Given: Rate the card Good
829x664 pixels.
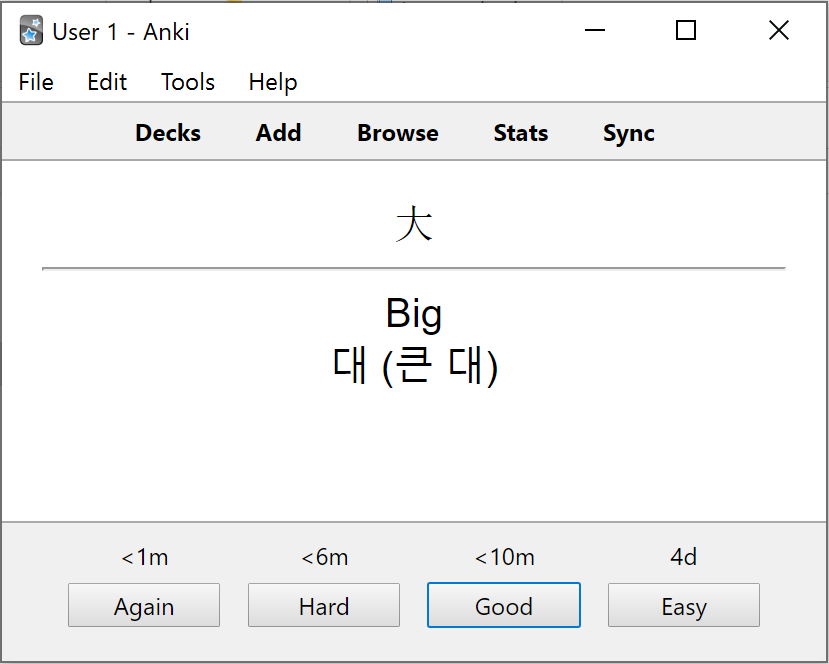Looking at the screenshot, I should [x=504, y=605].
